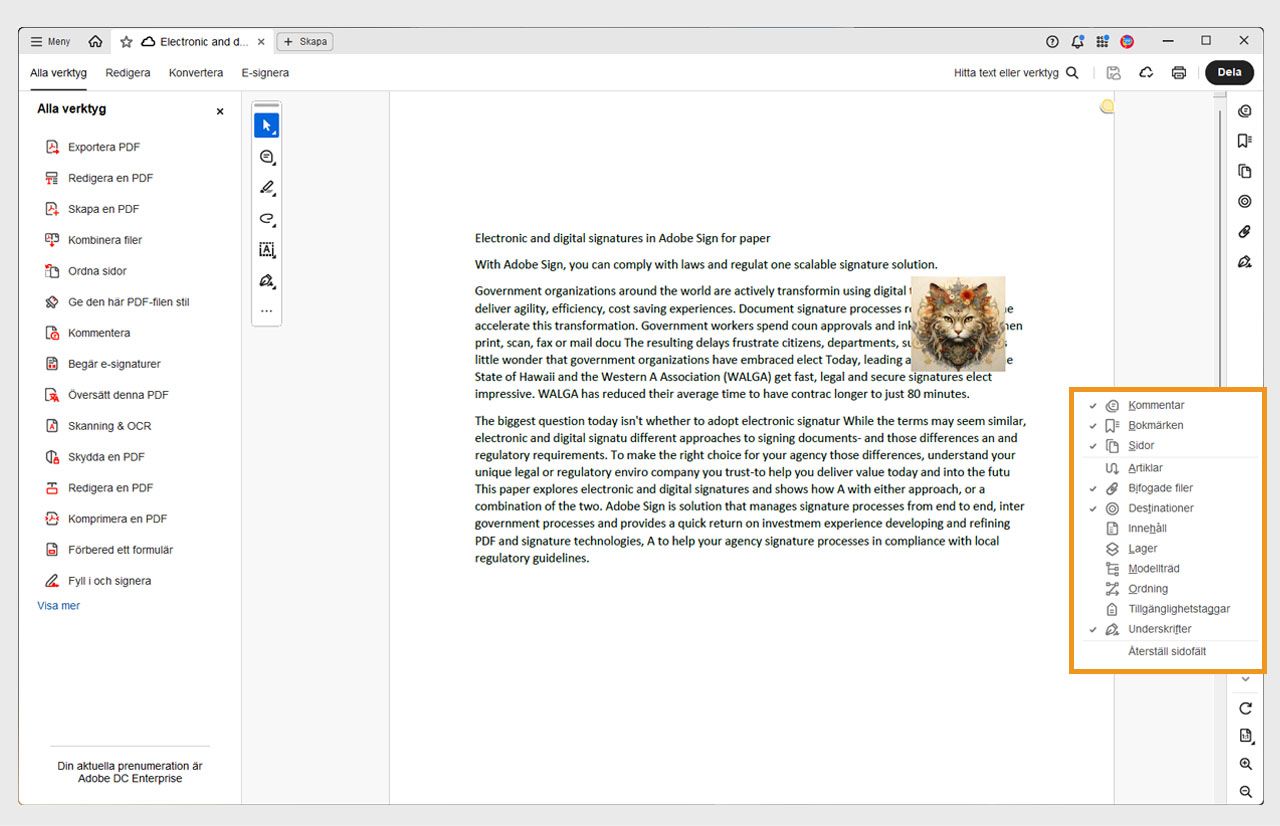Zoom in with the magnifier plus icon
This screenshot has width=1280, height=826.
click(x=1246, y=764)
